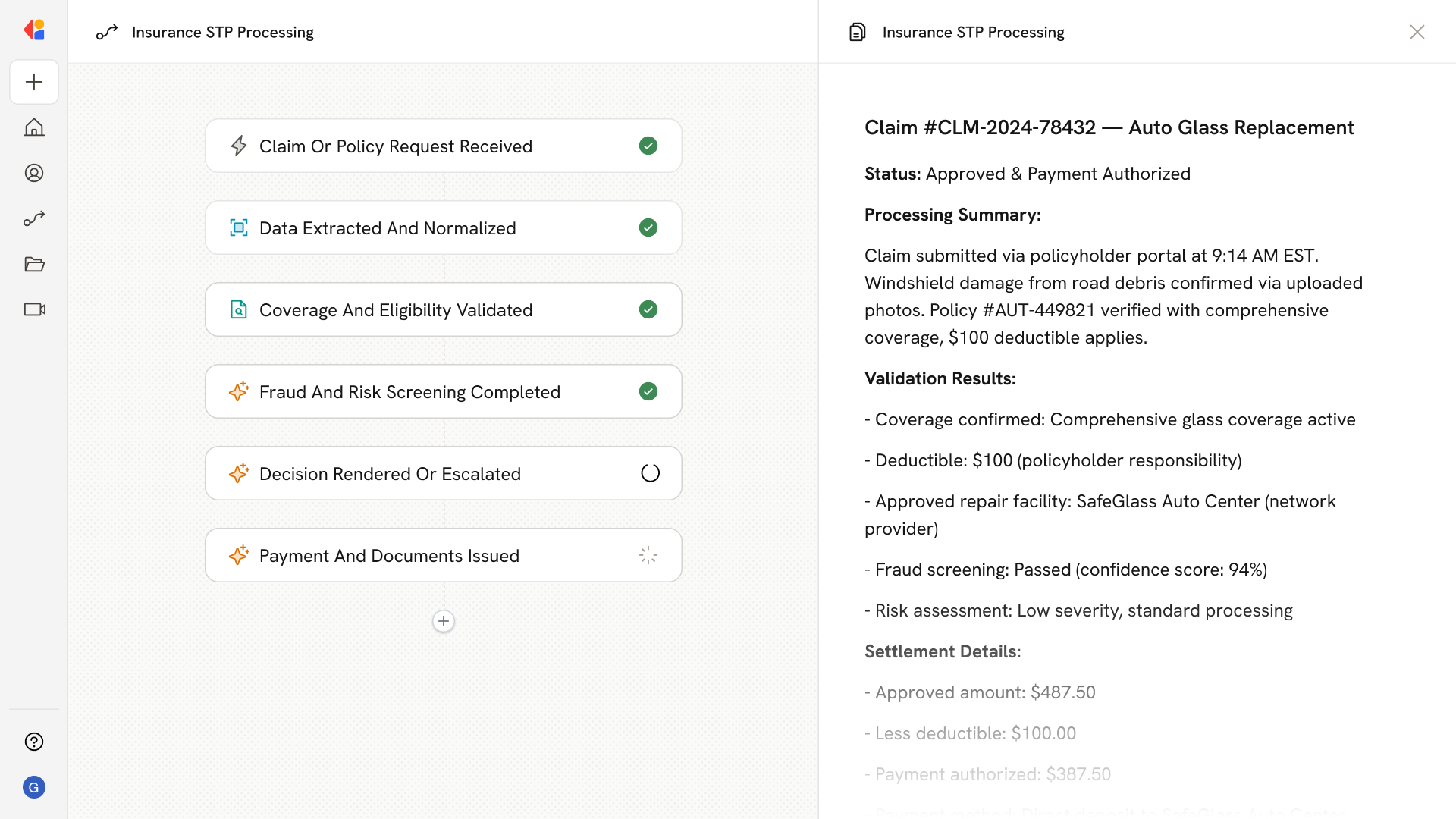Click green checkmark on Fraud And Risk Screening Completed
This screenshot has width=1456, height=819.
click(x=648, y=391)
